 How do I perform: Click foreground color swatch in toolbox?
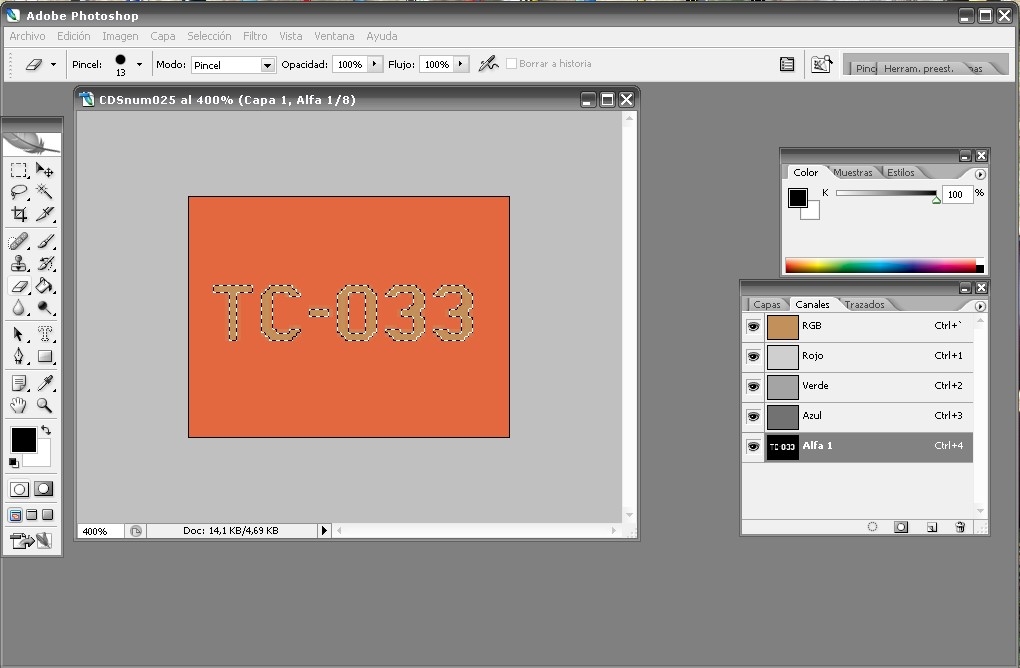(x=23, y=440)
